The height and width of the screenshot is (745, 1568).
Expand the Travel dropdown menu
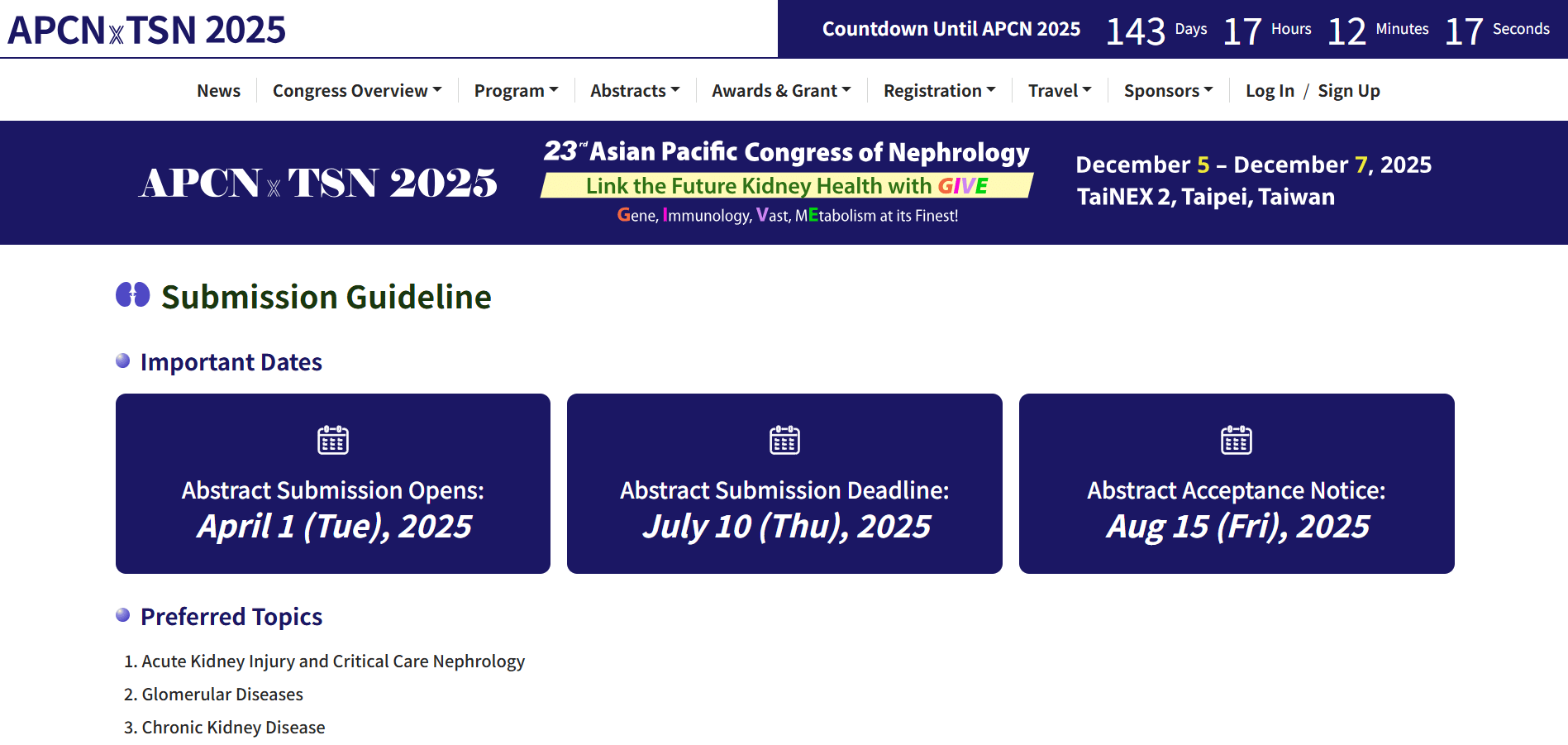click(1060, 90)
